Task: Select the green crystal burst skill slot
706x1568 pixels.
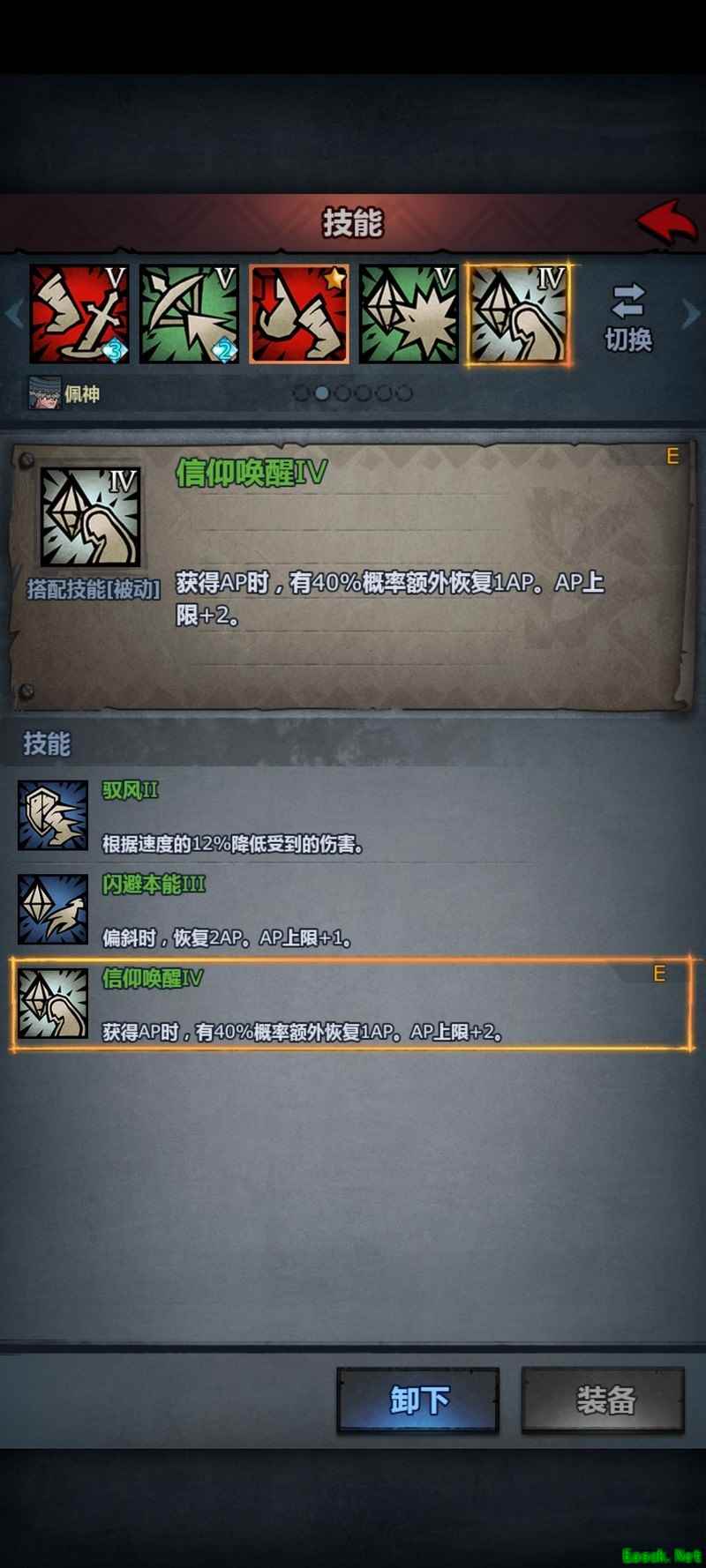Action: (x=409, y=314)
